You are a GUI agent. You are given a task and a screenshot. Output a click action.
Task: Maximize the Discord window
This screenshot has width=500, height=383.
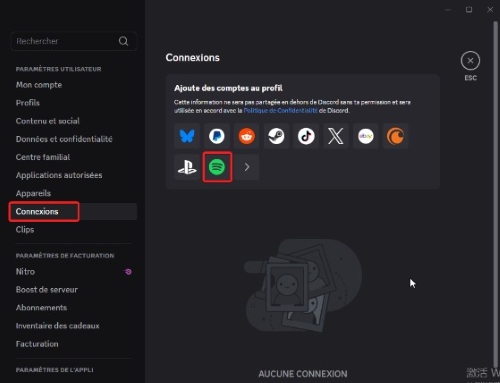[469, 10]
